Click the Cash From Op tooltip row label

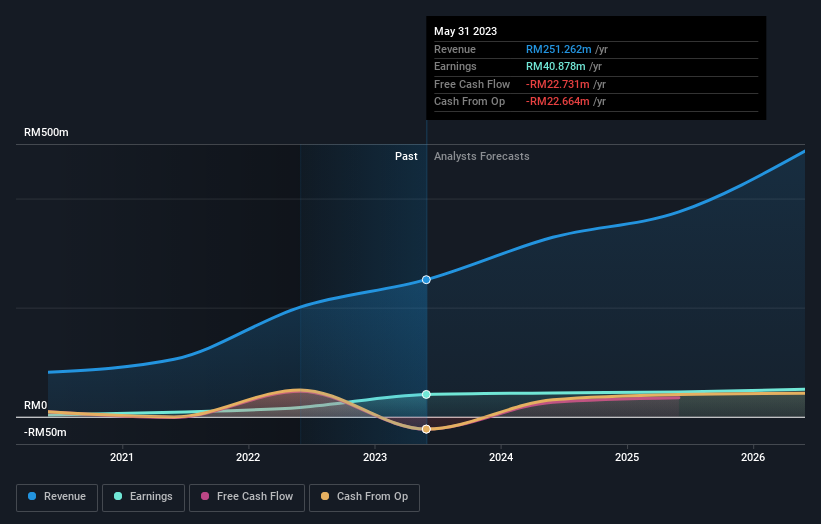click(470, 102)
